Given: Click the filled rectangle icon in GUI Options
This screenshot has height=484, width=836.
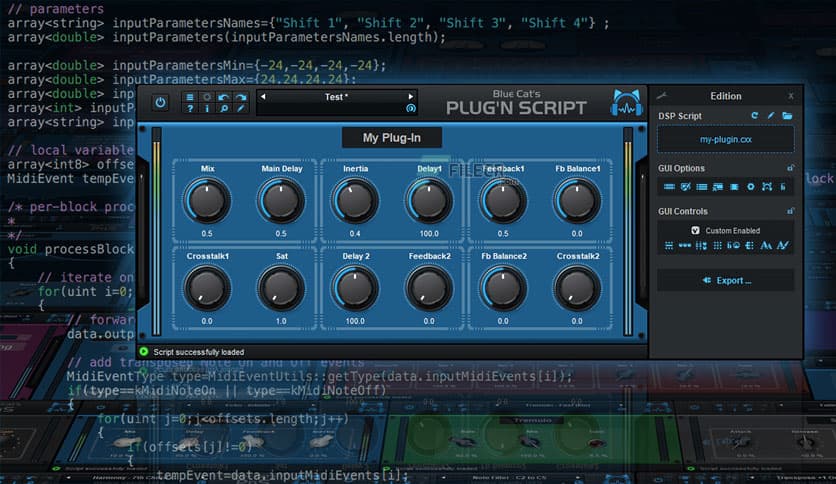Looking at the screenshot, I should tap(734, 187).
